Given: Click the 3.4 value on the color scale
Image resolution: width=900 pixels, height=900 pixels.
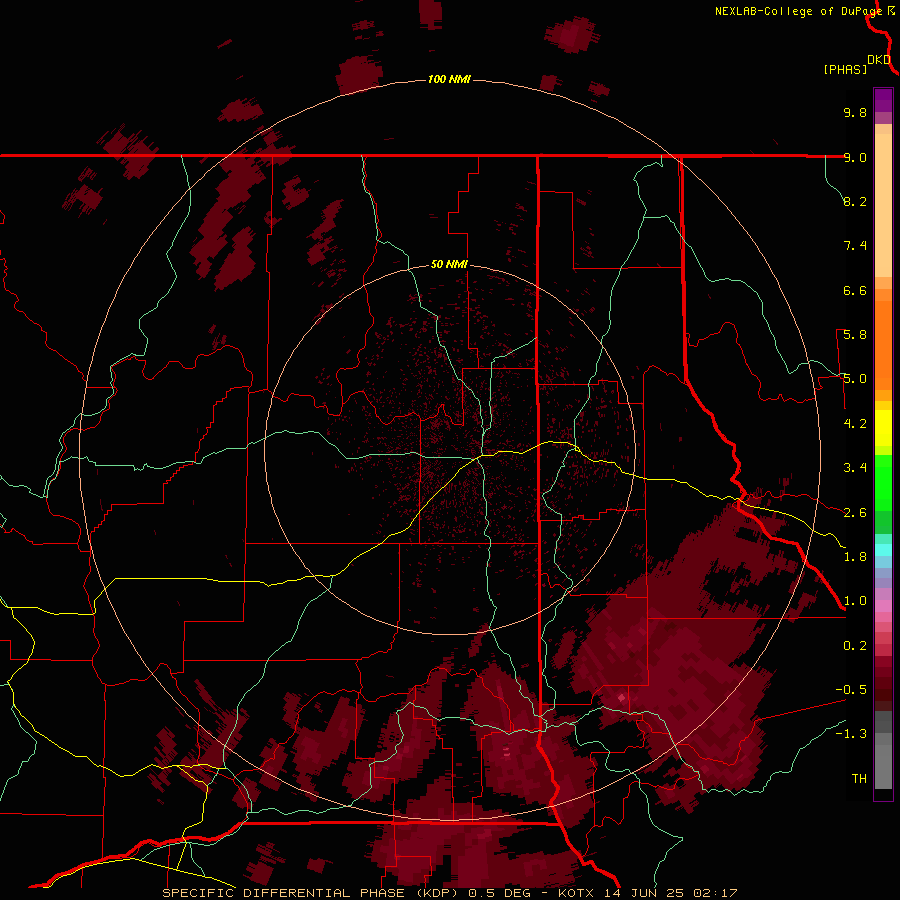Looking at the screenshot, I should coord(855,468).
